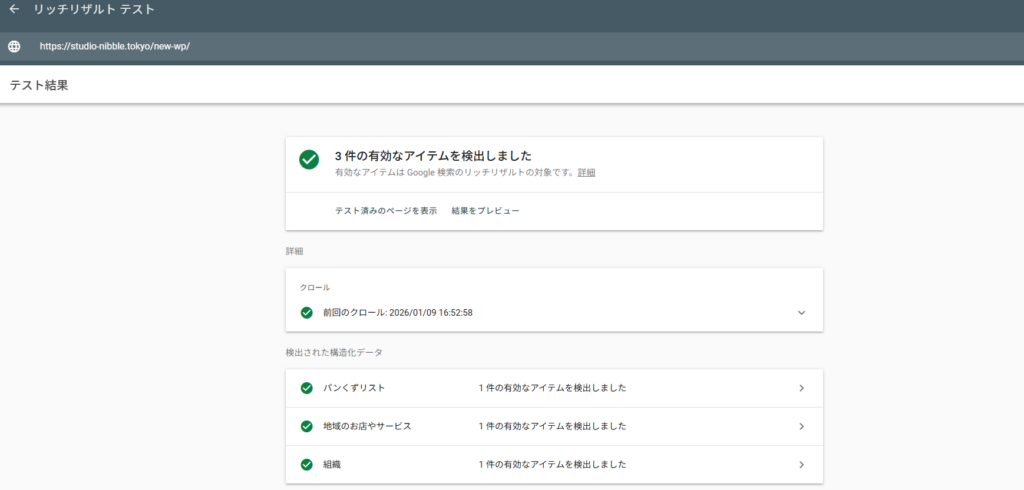Viewport: 1024px width, 490px height.
Task: Click the リッチリザルト テスト title
Action: (95, 10)
